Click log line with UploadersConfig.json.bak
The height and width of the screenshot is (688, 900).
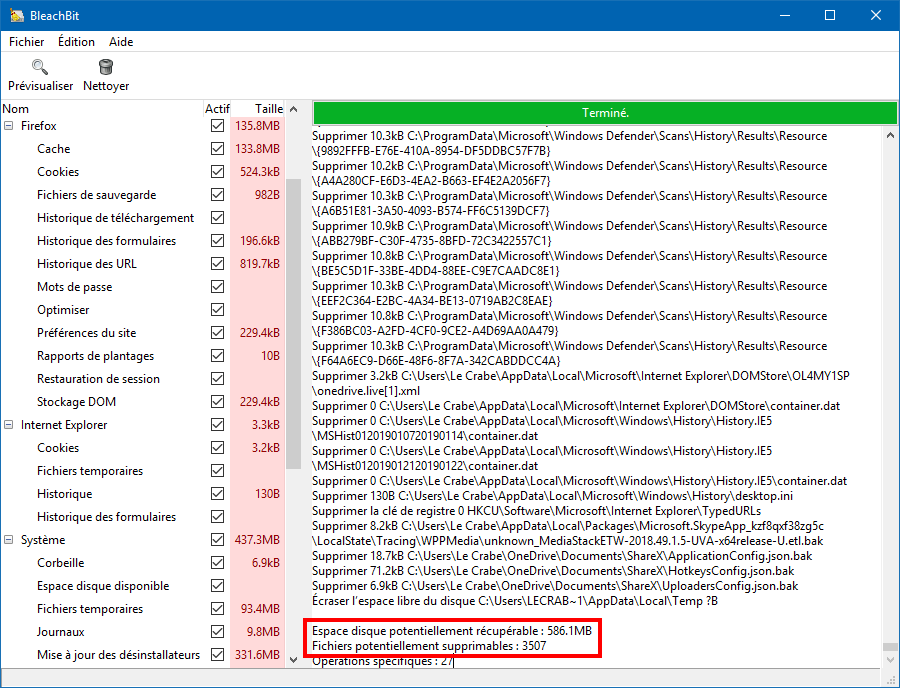(555, 586)
